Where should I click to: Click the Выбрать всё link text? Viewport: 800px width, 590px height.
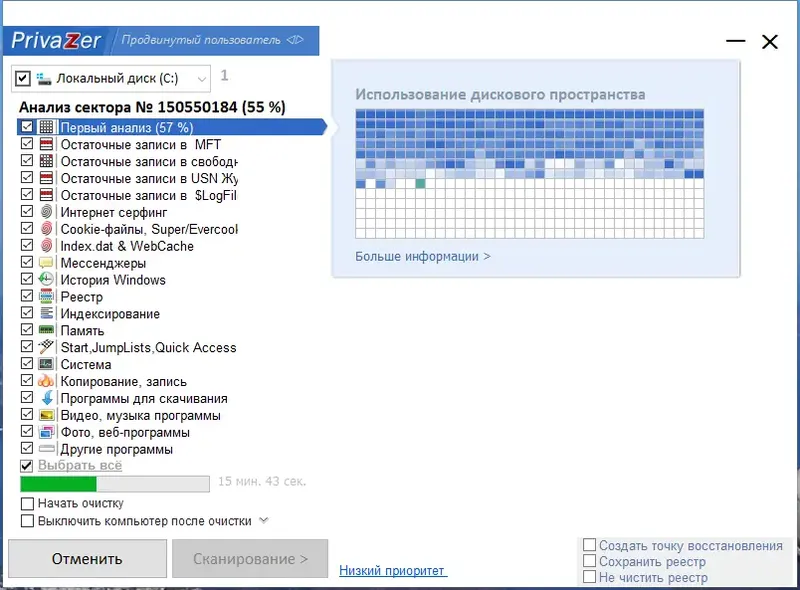[x=80, y=465]
